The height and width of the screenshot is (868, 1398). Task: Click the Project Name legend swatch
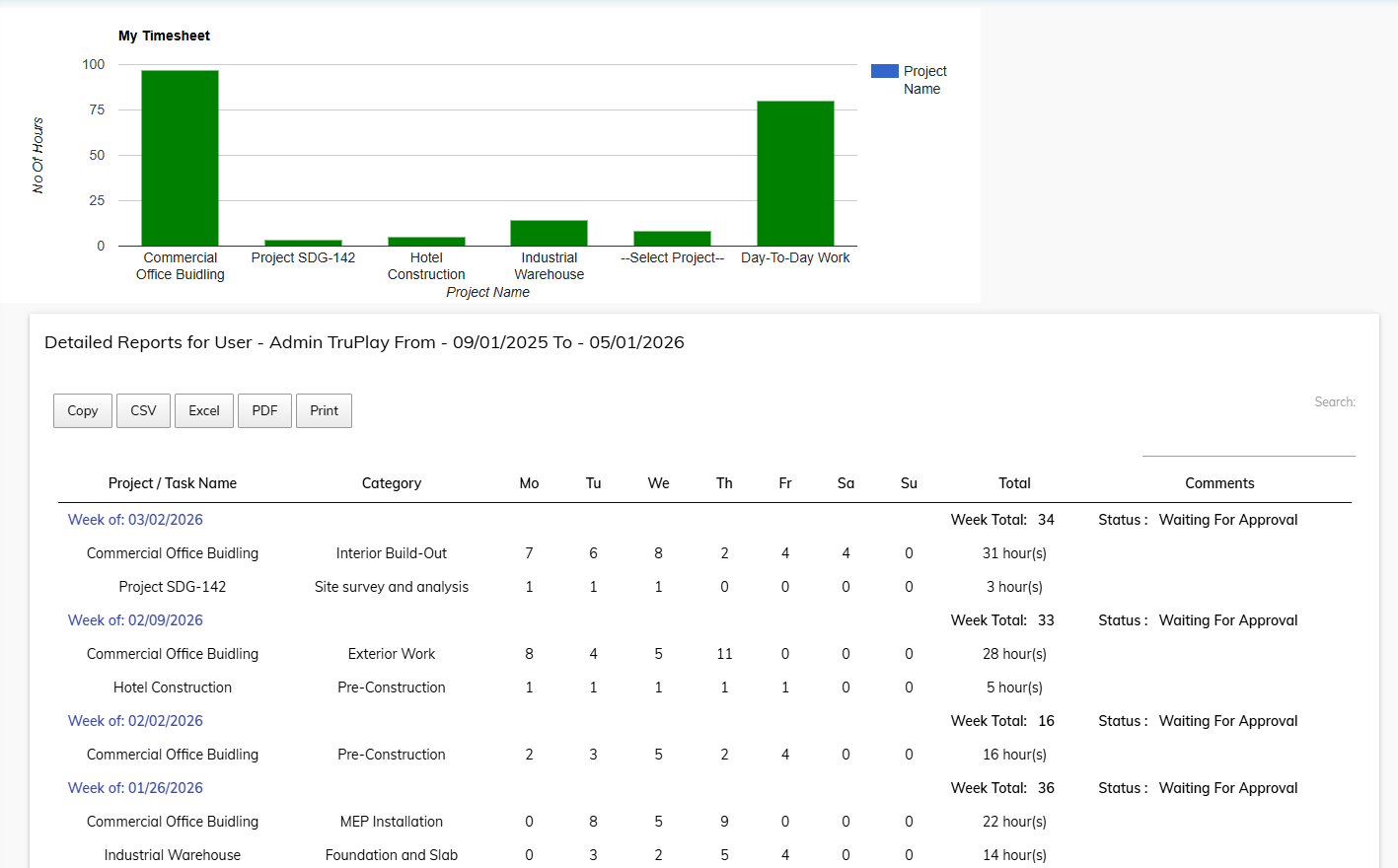[883, 70]
